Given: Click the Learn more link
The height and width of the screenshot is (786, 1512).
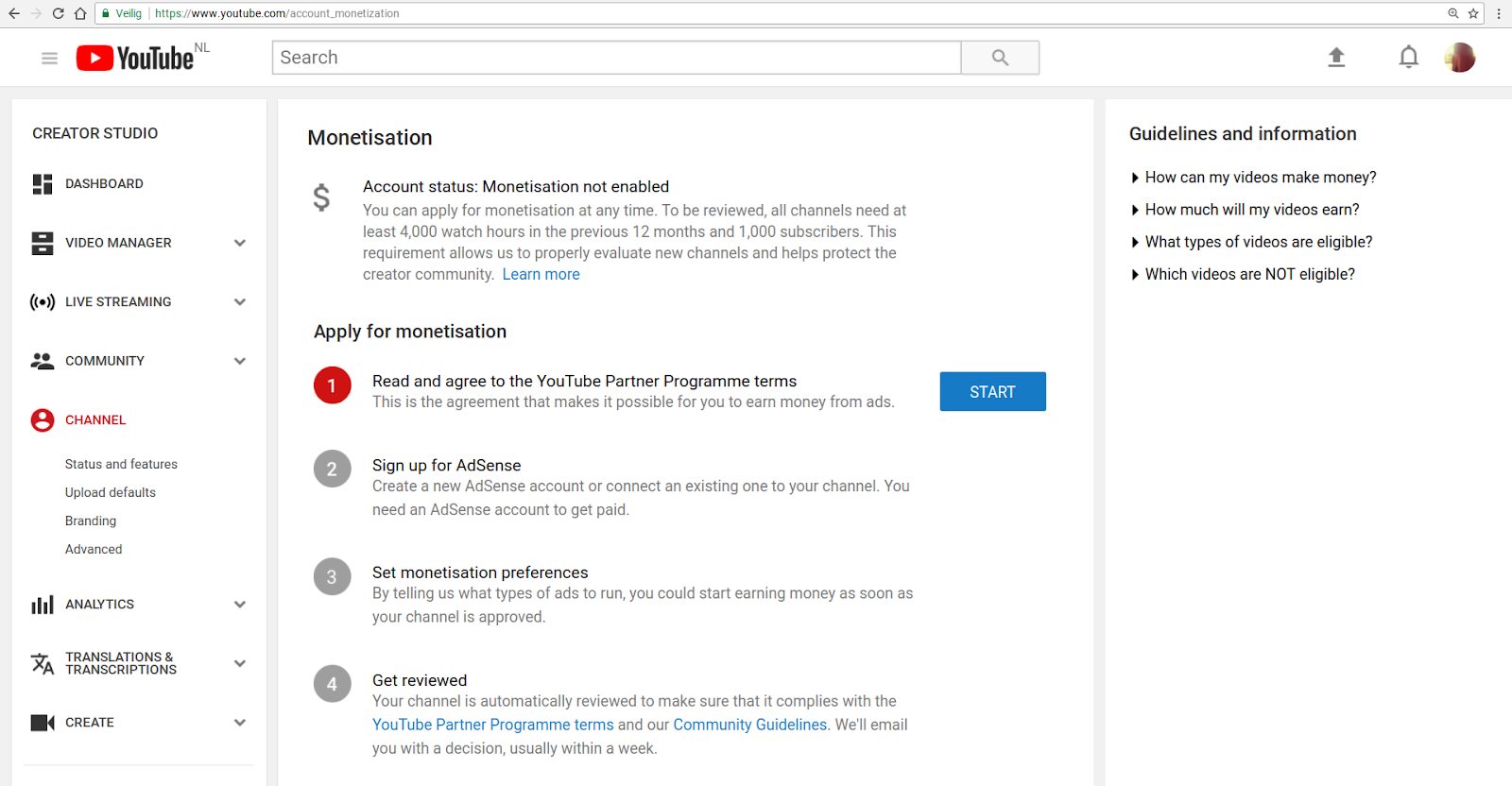Looking at the screenshot, I should pos(541,275).
